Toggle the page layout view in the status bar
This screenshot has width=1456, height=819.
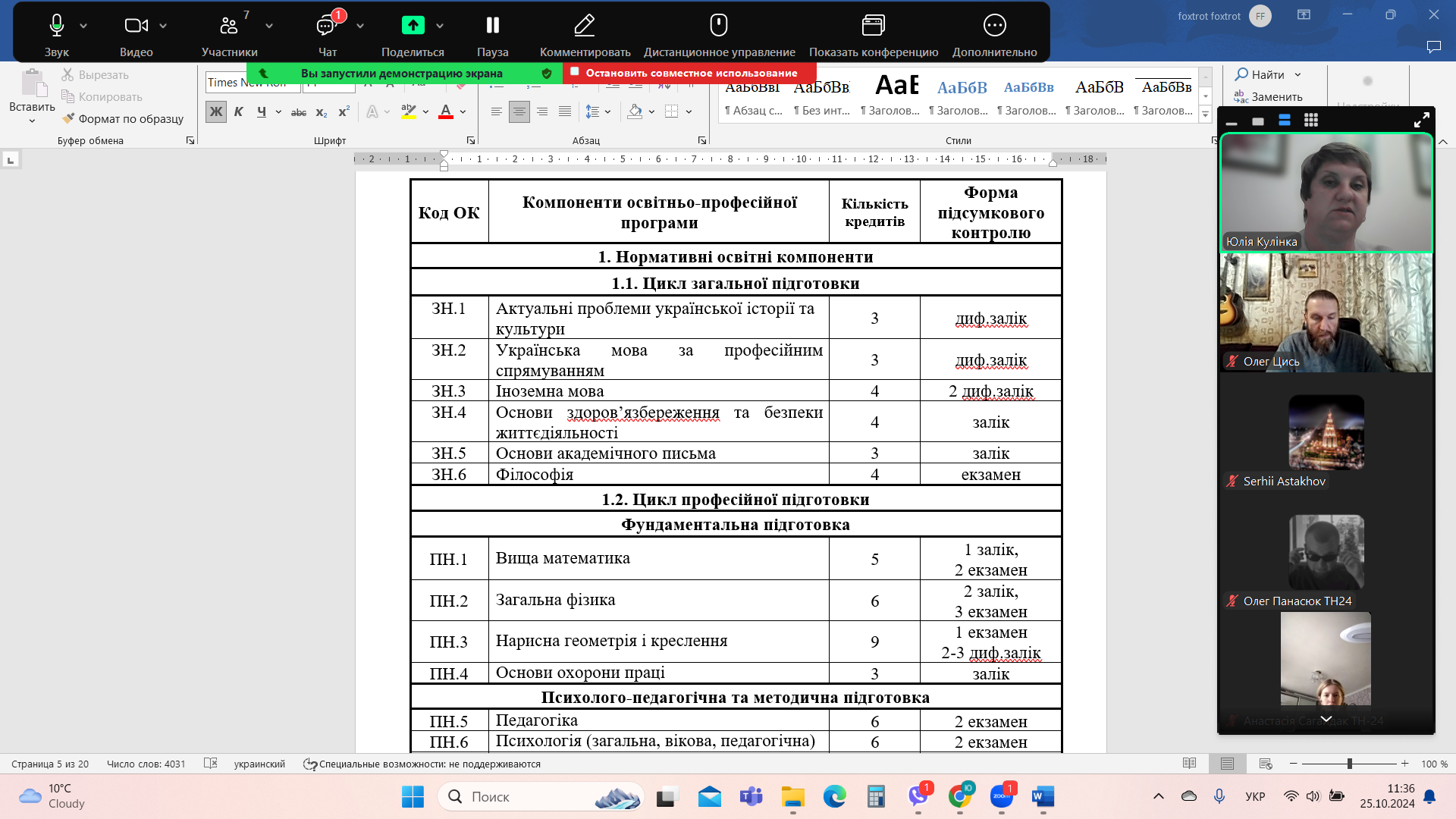point(1227,764)
